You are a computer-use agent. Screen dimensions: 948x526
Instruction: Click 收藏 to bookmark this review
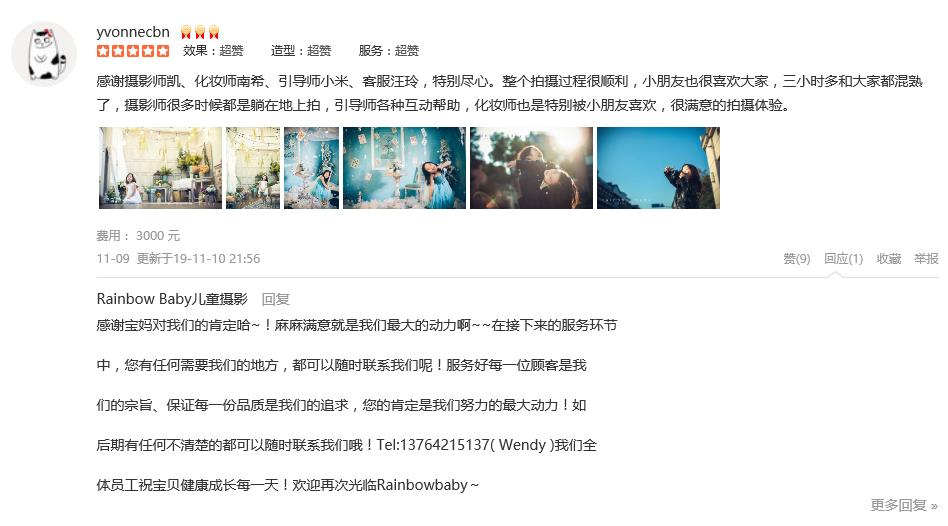pyautogui.click(x=889, y=259)
